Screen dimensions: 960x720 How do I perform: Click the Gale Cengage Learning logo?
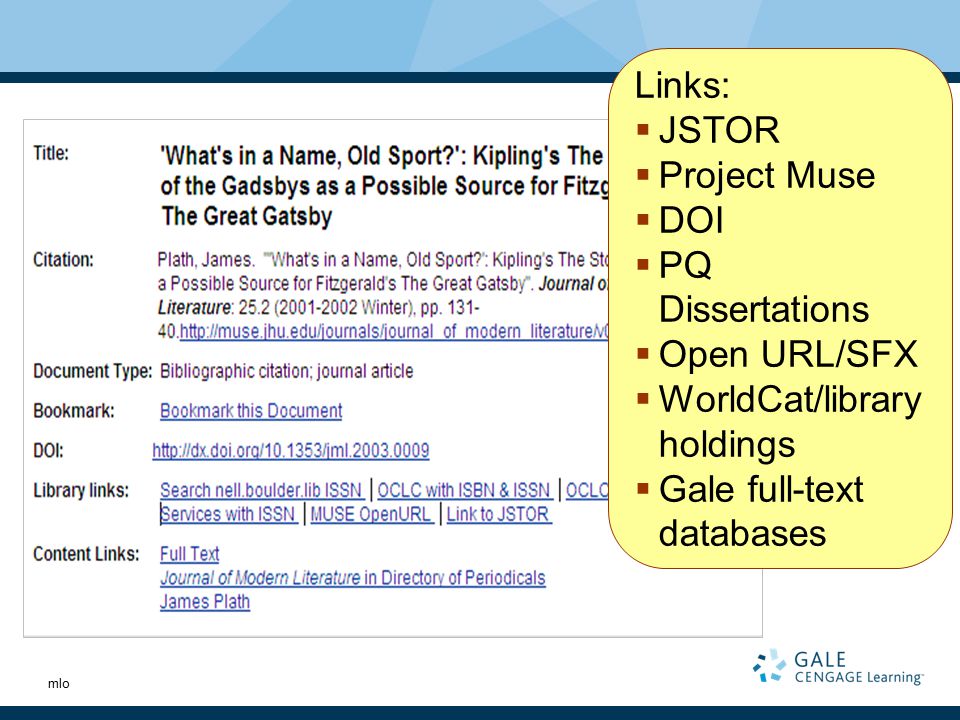point(838,666)
